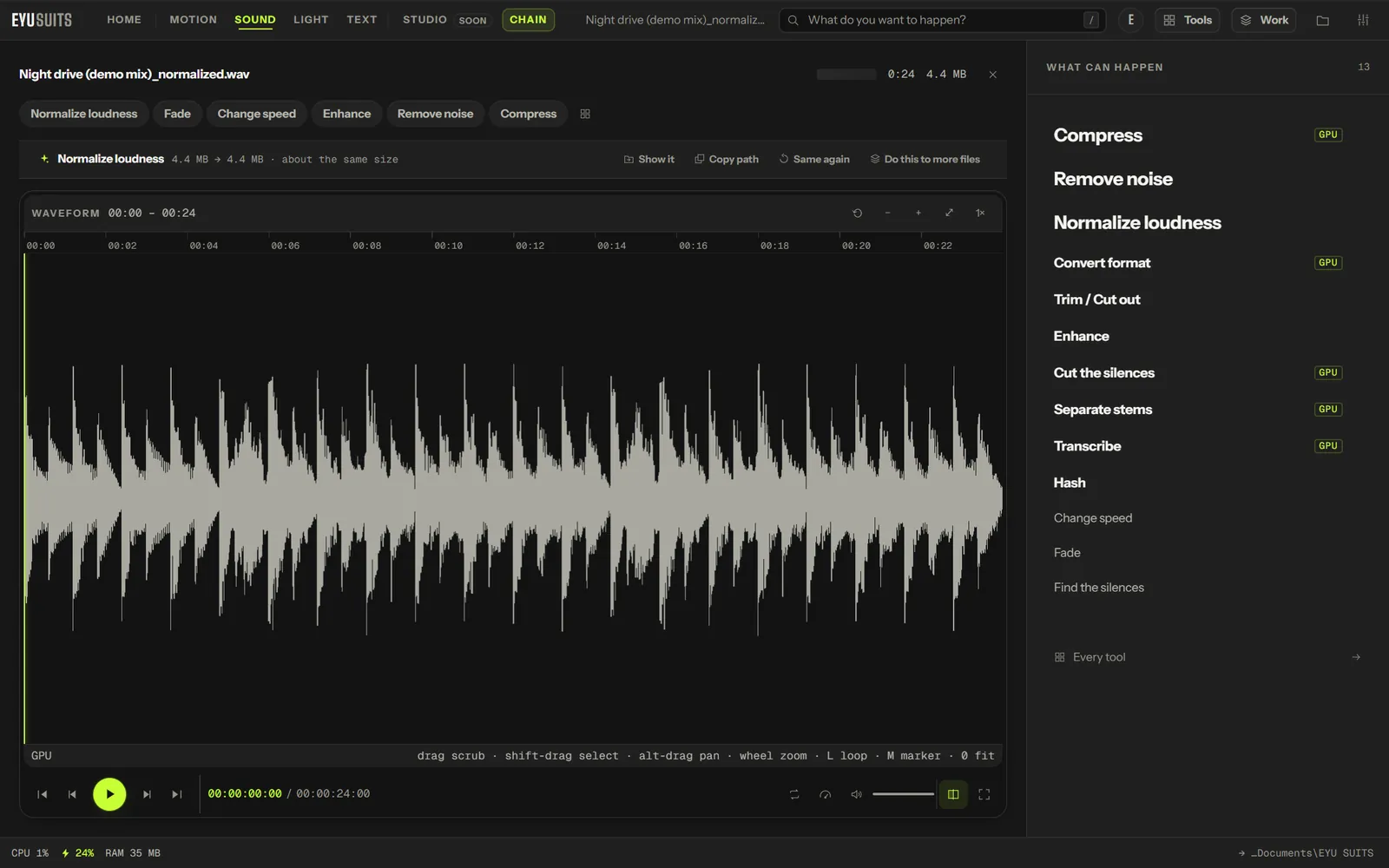Step forward one frame in the player

147,794
